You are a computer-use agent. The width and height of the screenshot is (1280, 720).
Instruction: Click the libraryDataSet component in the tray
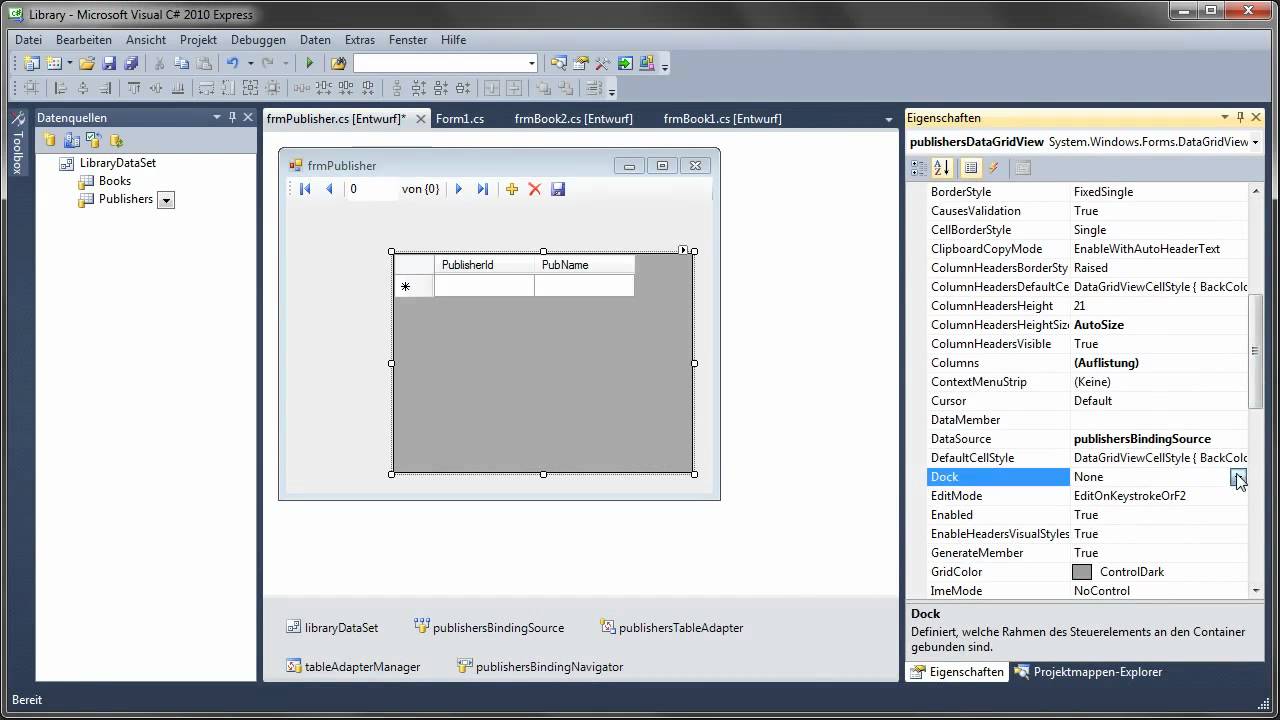click(x=332, y=628)
